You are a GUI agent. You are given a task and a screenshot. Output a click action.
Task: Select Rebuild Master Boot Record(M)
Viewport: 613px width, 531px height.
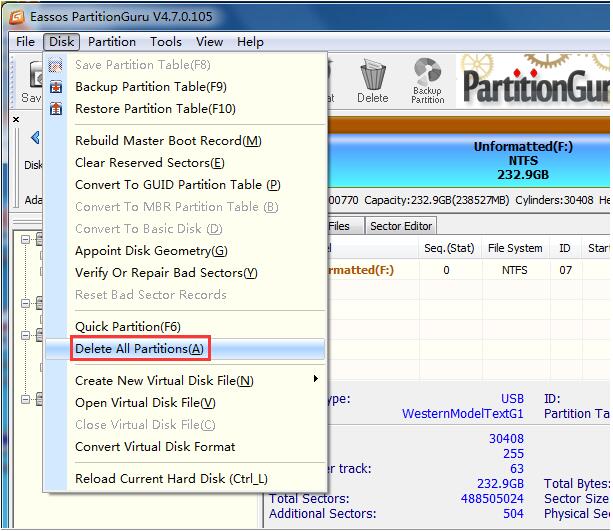pos(168,141)
